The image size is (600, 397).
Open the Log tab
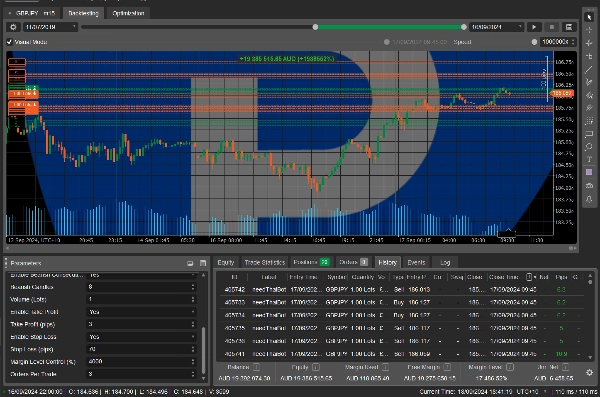[x=445, y=262]
